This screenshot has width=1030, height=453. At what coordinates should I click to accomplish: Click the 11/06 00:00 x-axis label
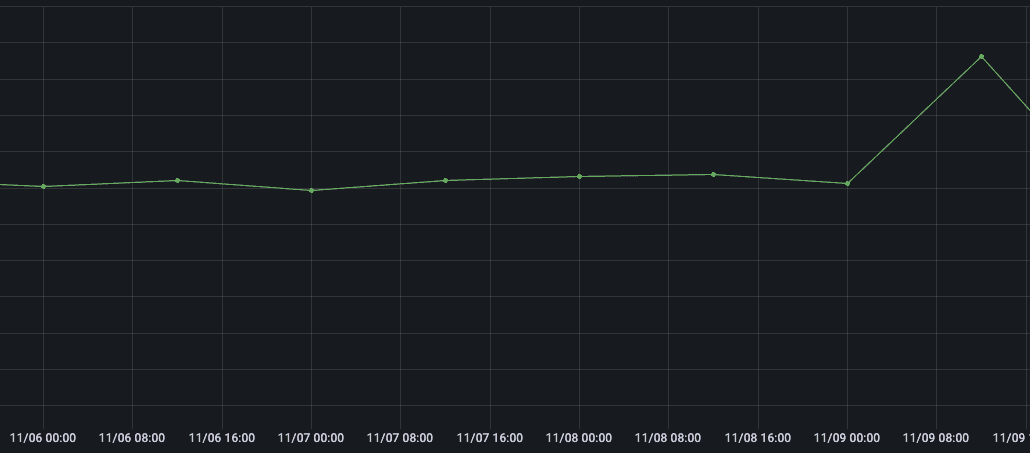43,438
